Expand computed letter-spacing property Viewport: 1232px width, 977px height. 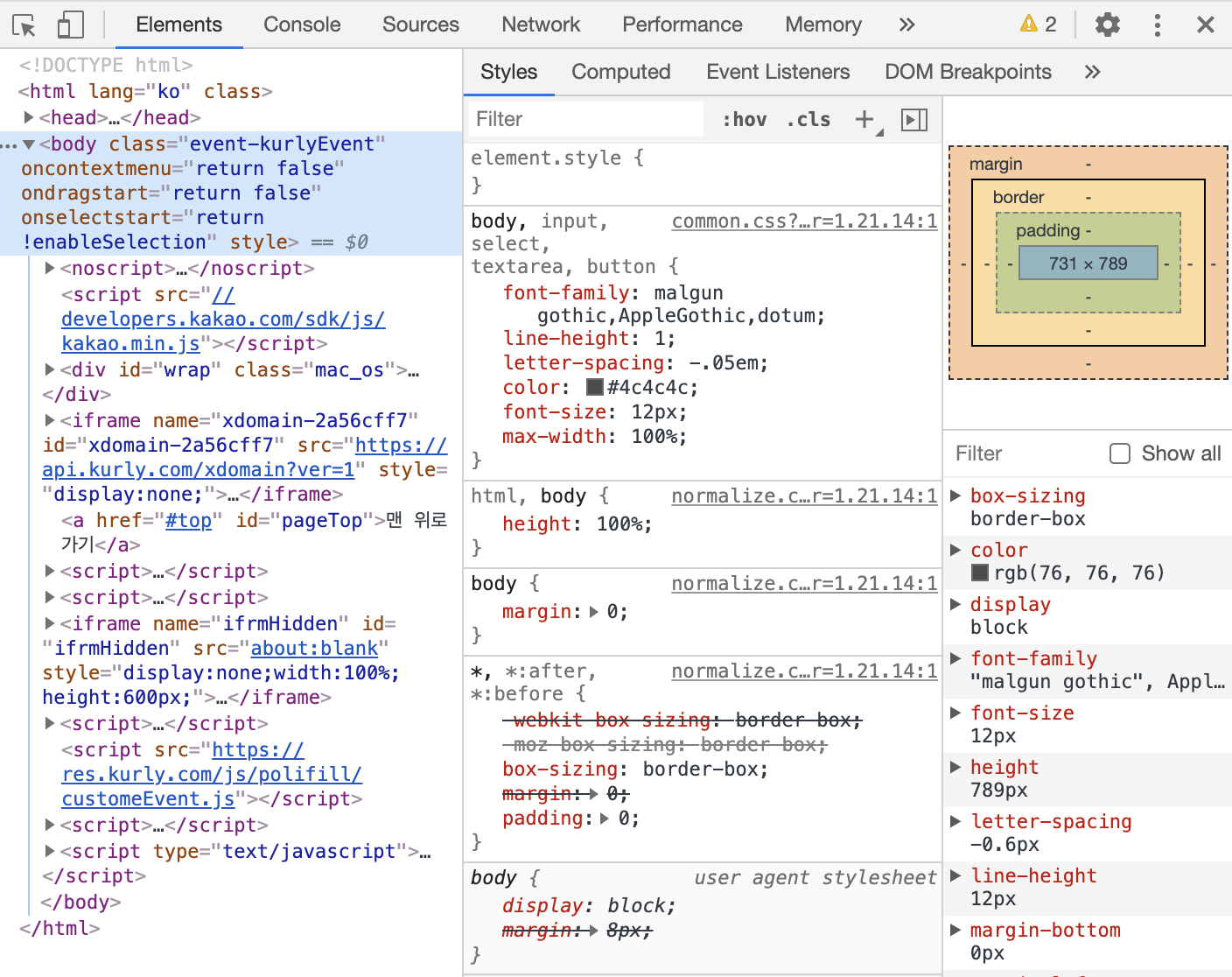coord(956,821)
